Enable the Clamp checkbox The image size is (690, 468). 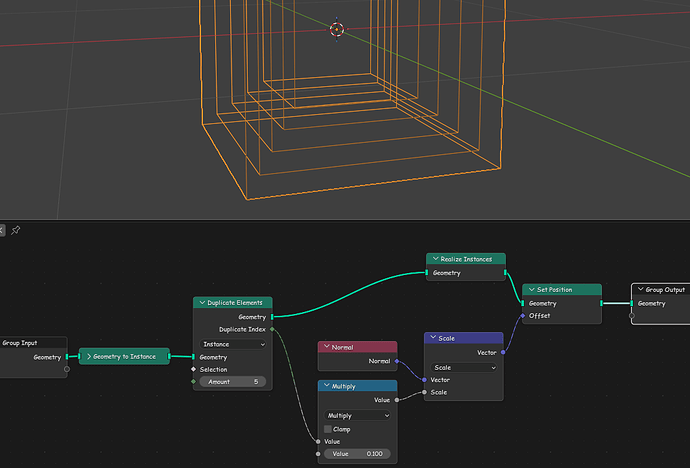(328, 429)
